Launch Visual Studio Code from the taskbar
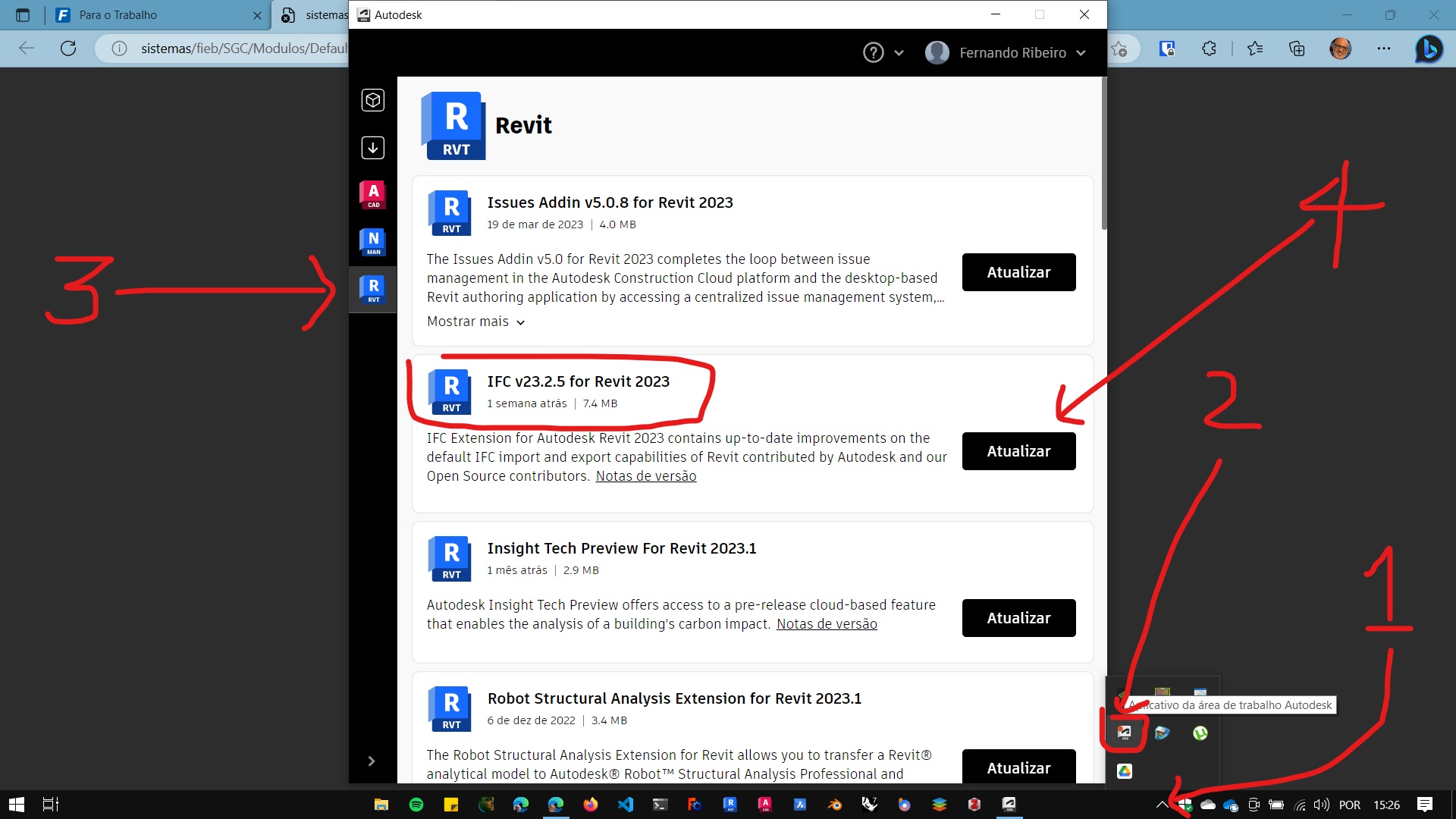 click(626, 805)
